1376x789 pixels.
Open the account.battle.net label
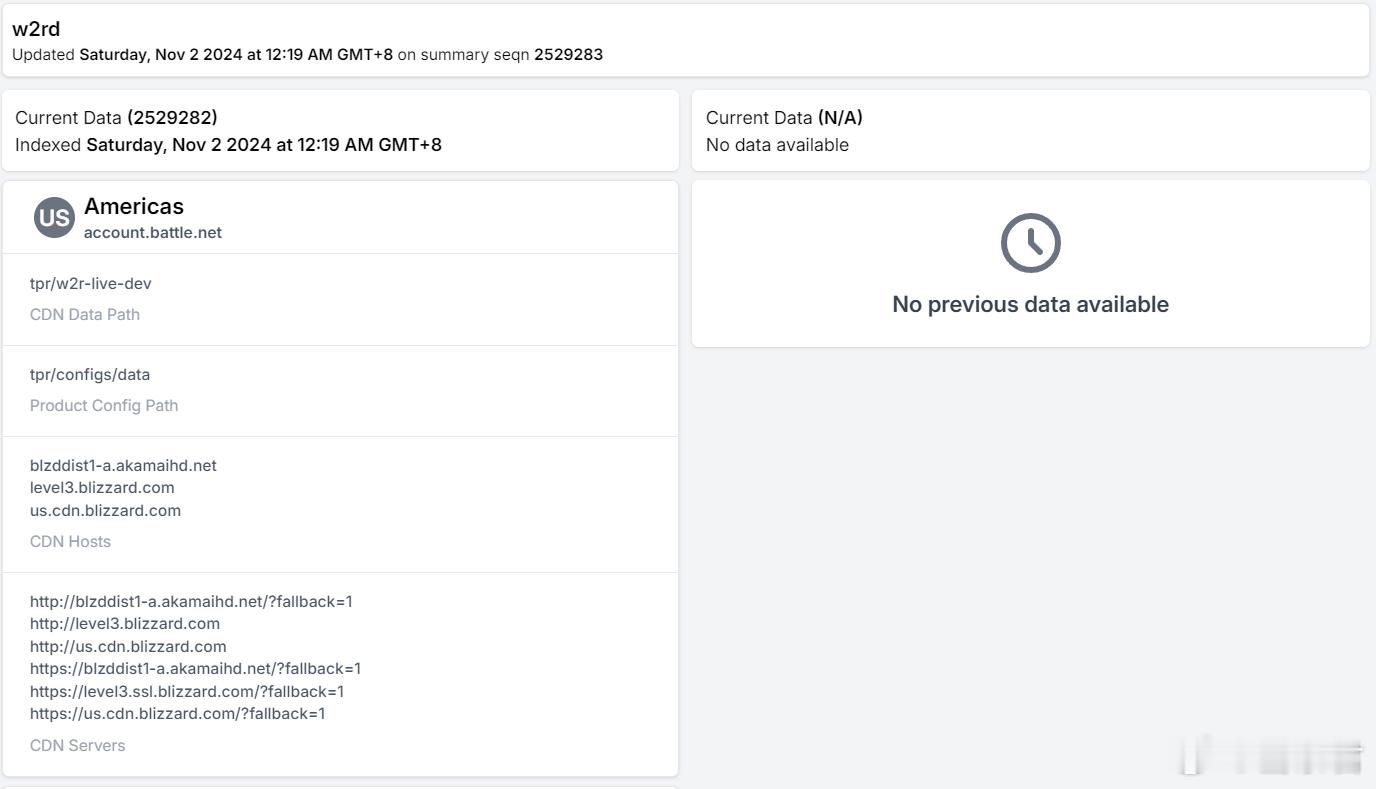[153, 232]
